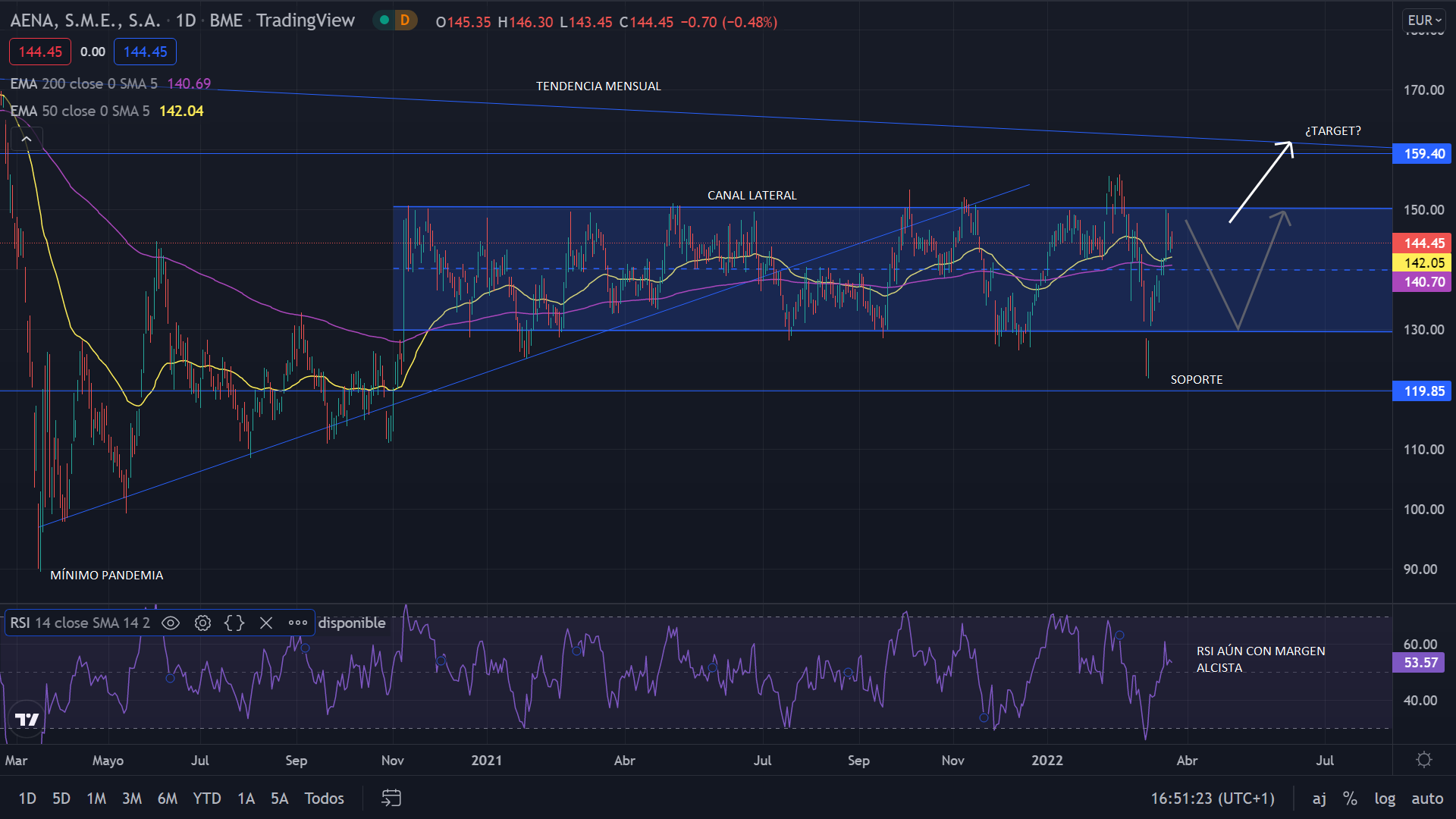Toggle auto scale mode

tap(1426, 798)
